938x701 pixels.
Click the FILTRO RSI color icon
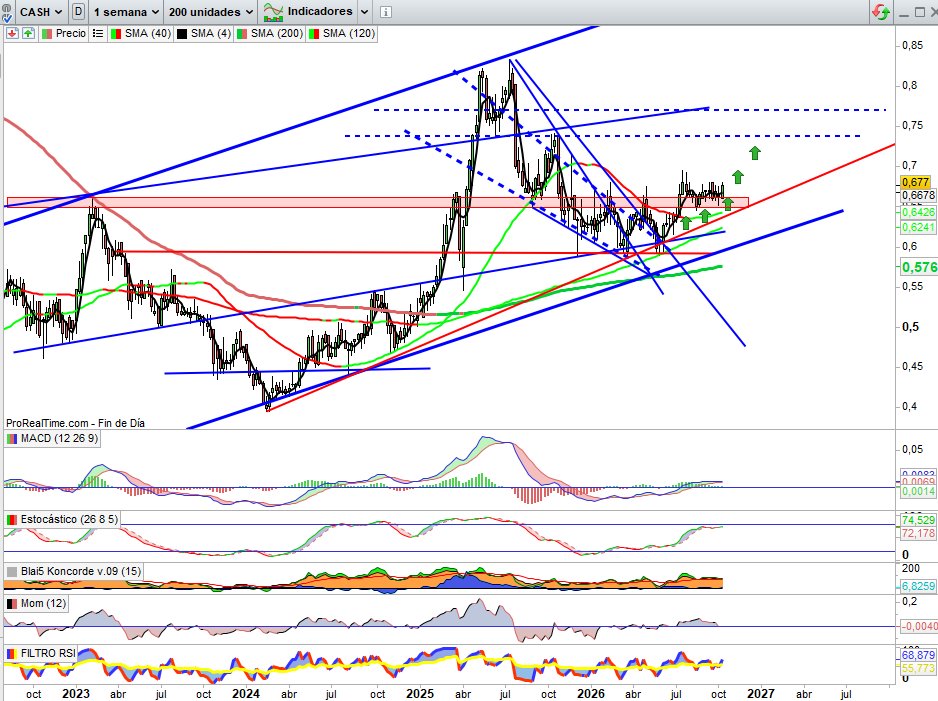point(11,654)
